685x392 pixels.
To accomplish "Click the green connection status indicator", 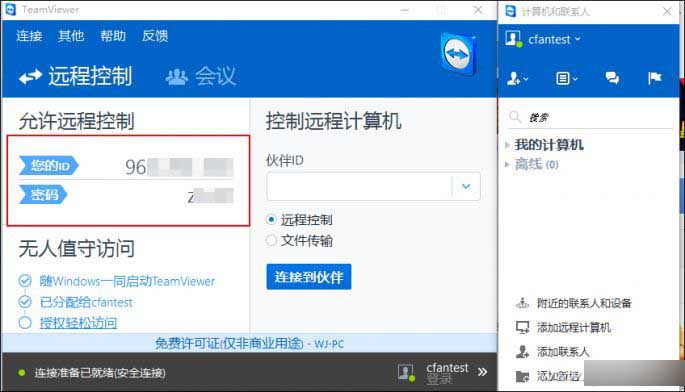I will point(21,373).
